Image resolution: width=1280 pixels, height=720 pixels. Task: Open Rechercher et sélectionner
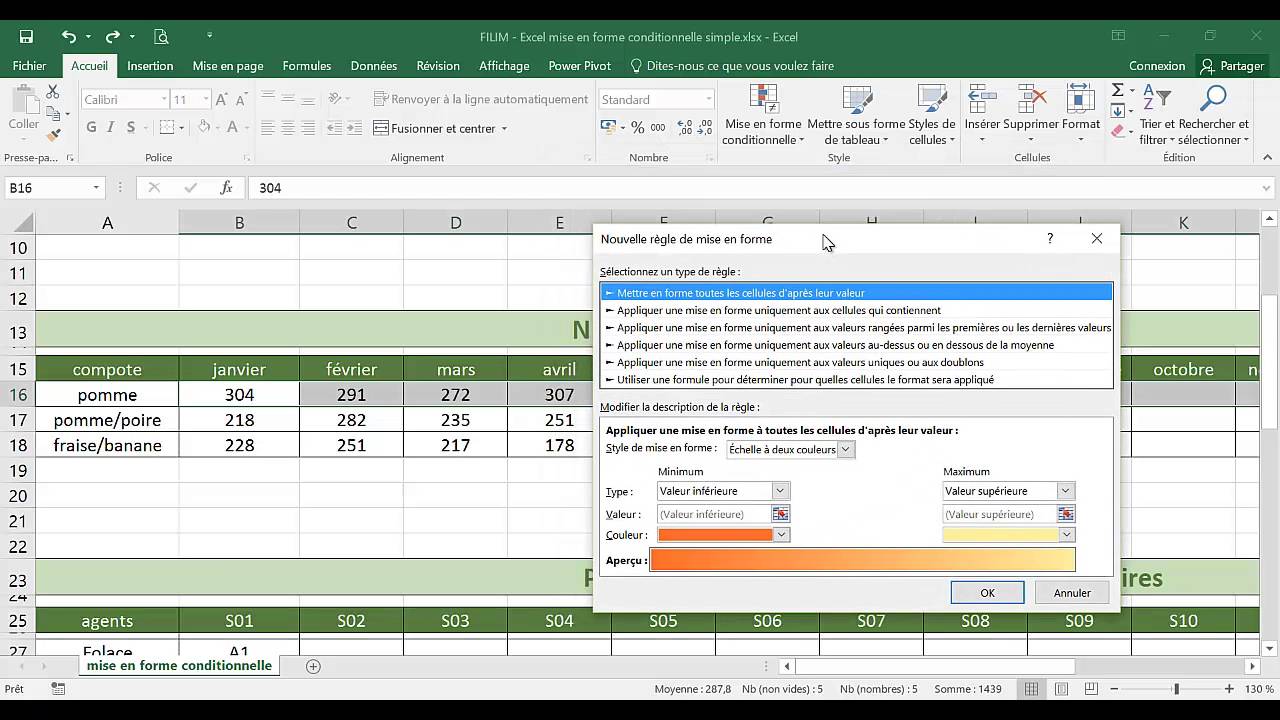pos(1214,115)
